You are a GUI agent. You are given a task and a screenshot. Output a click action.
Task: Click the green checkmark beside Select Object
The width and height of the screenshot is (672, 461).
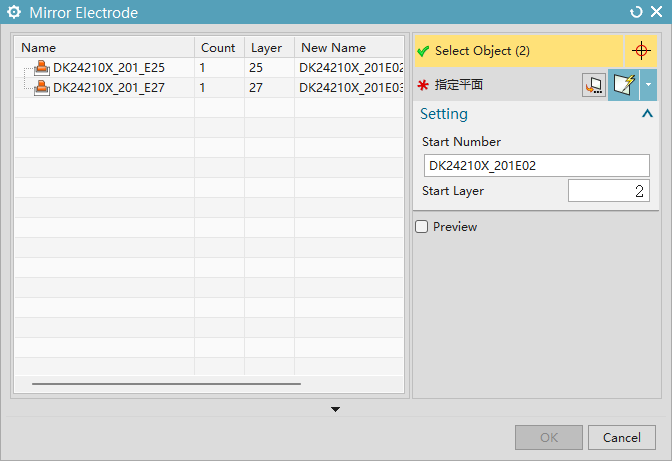pyautogui.click(x=423, y=51)
